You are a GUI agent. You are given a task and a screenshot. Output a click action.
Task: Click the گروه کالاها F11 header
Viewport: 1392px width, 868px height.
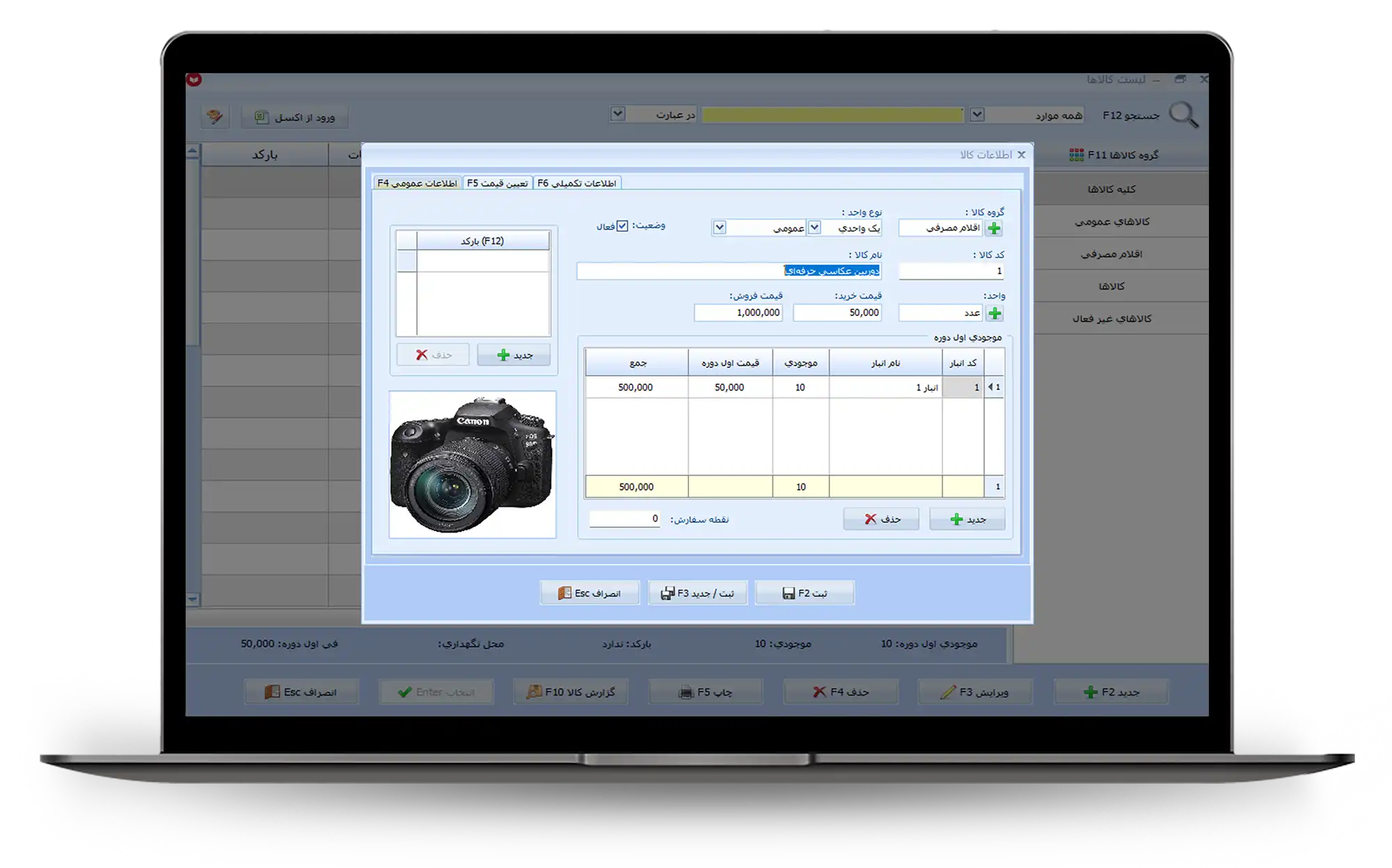coord(1114,155)
